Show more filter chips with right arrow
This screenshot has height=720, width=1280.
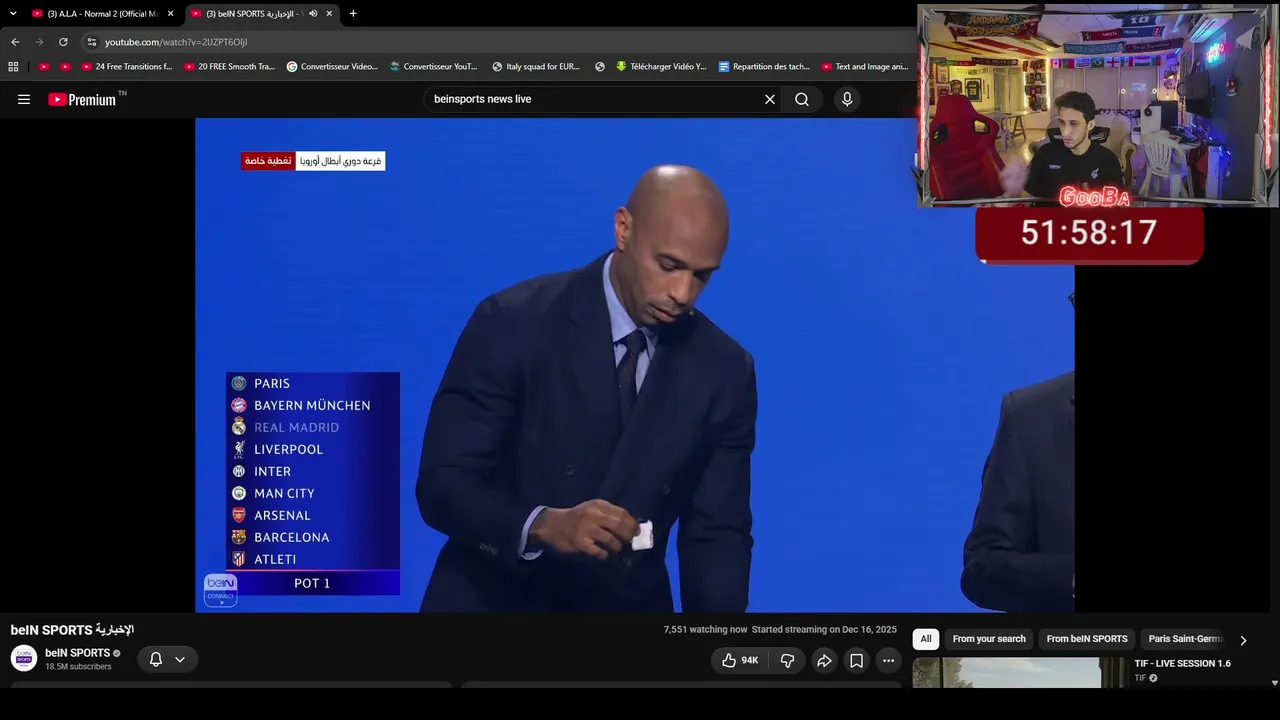1243,640
